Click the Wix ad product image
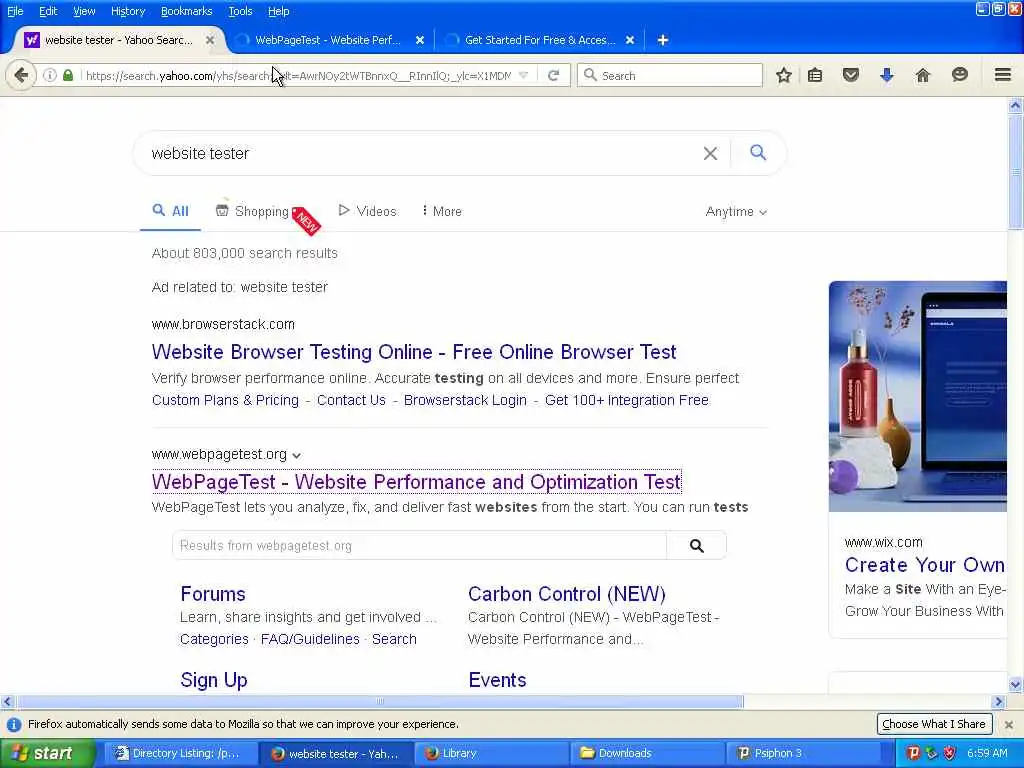Screen dimensions: 1024x768 [x=918, y=396]
